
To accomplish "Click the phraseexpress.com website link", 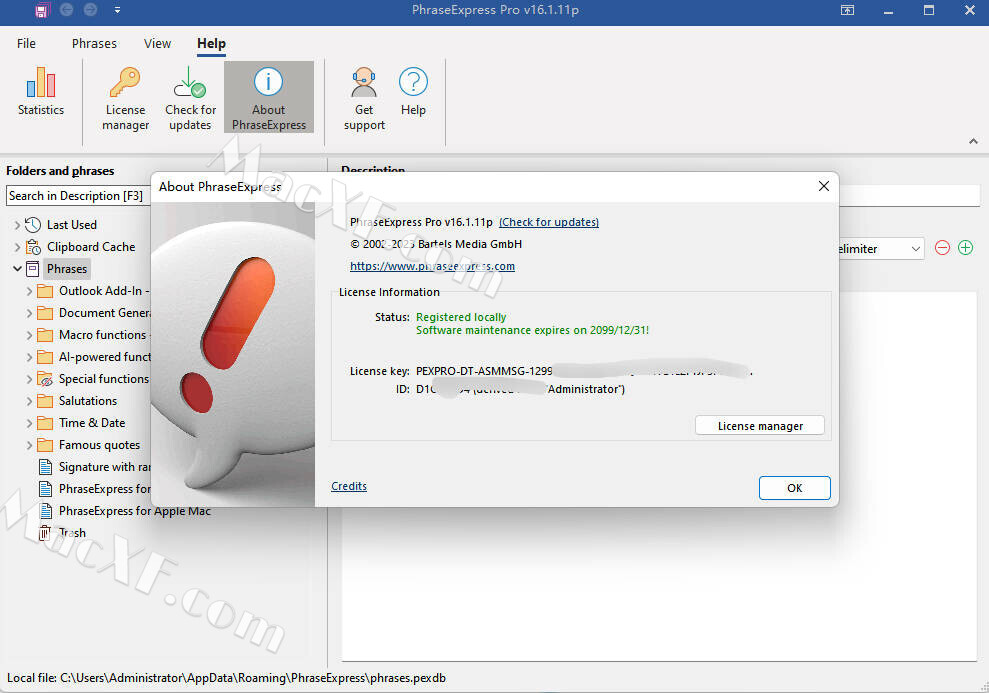I will click(432, 266).
